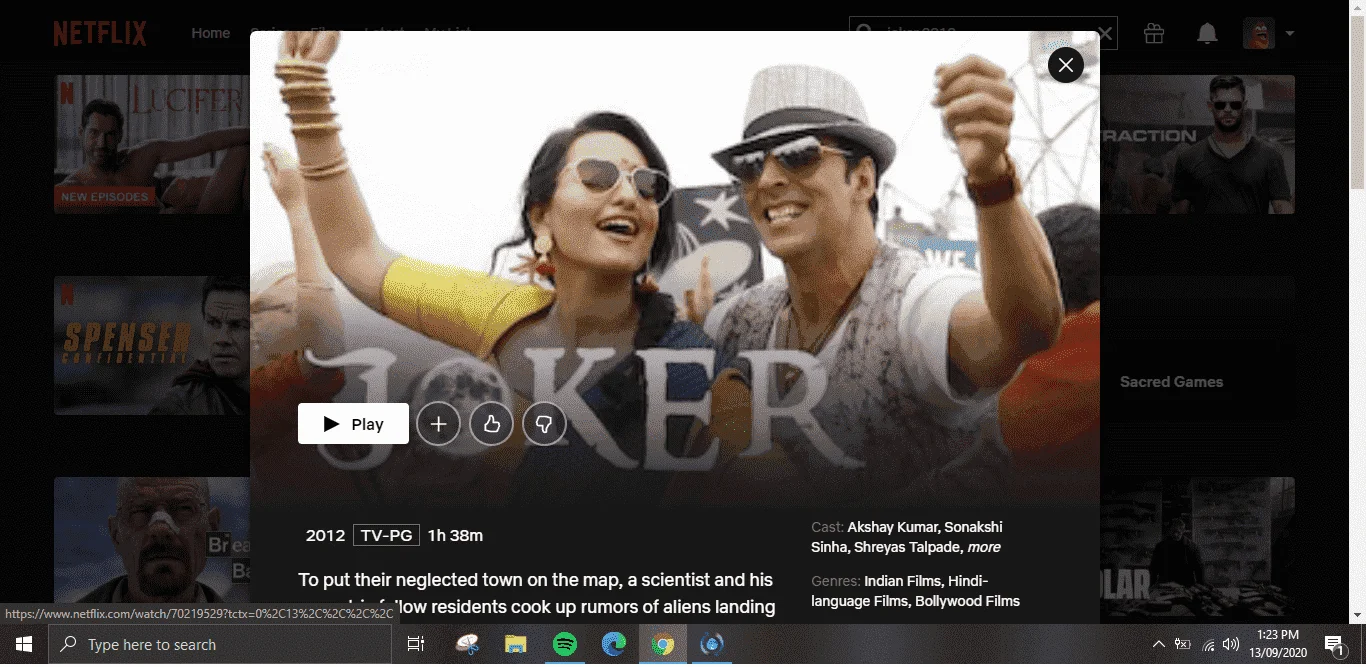Open the gift icon in header
This screenshot has height=667, width=1366.
(1154, 33)
